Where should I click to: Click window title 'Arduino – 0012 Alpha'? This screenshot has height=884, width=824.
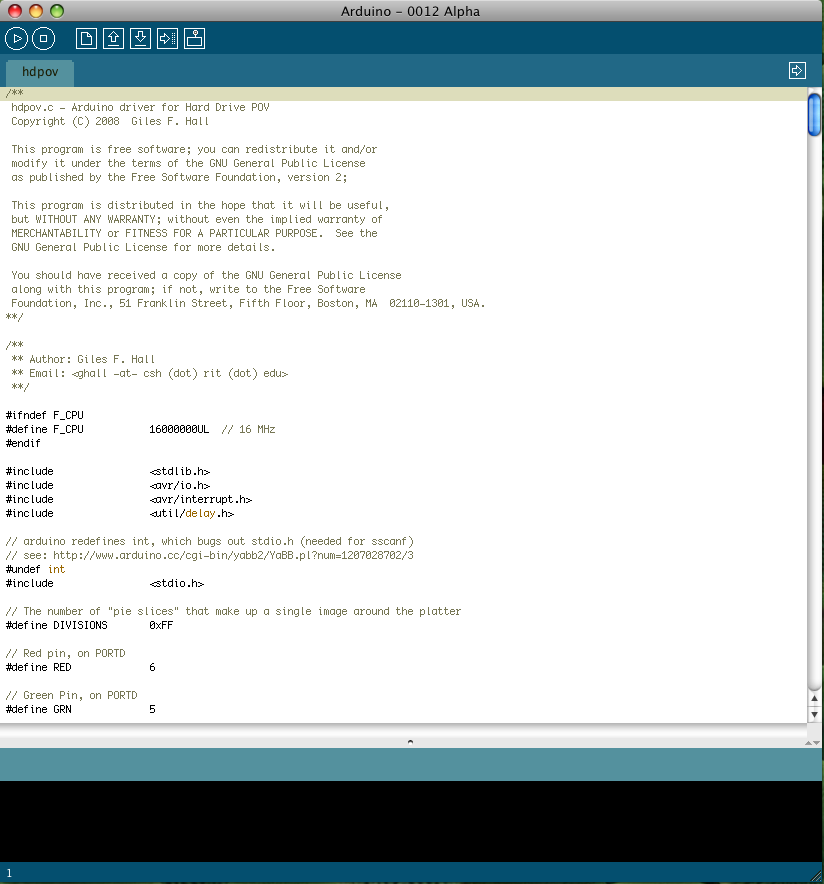tap(410, 11)
